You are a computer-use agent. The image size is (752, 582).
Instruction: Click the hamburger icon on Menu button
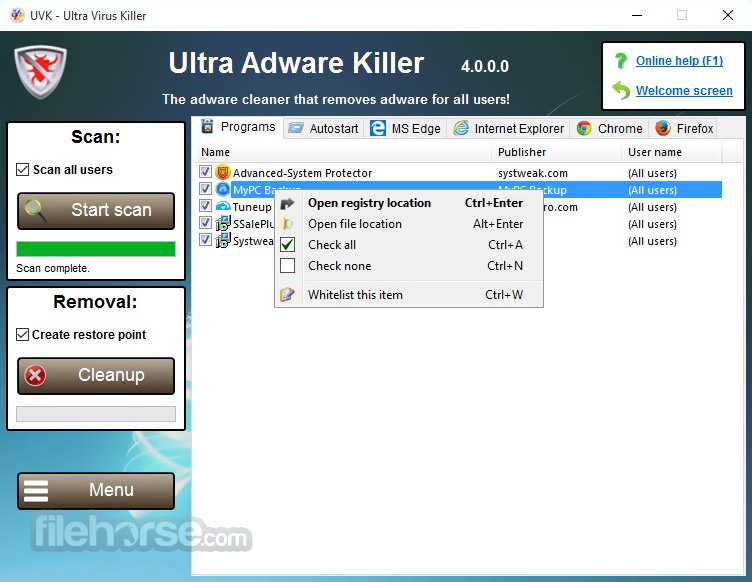pos(36,491)
